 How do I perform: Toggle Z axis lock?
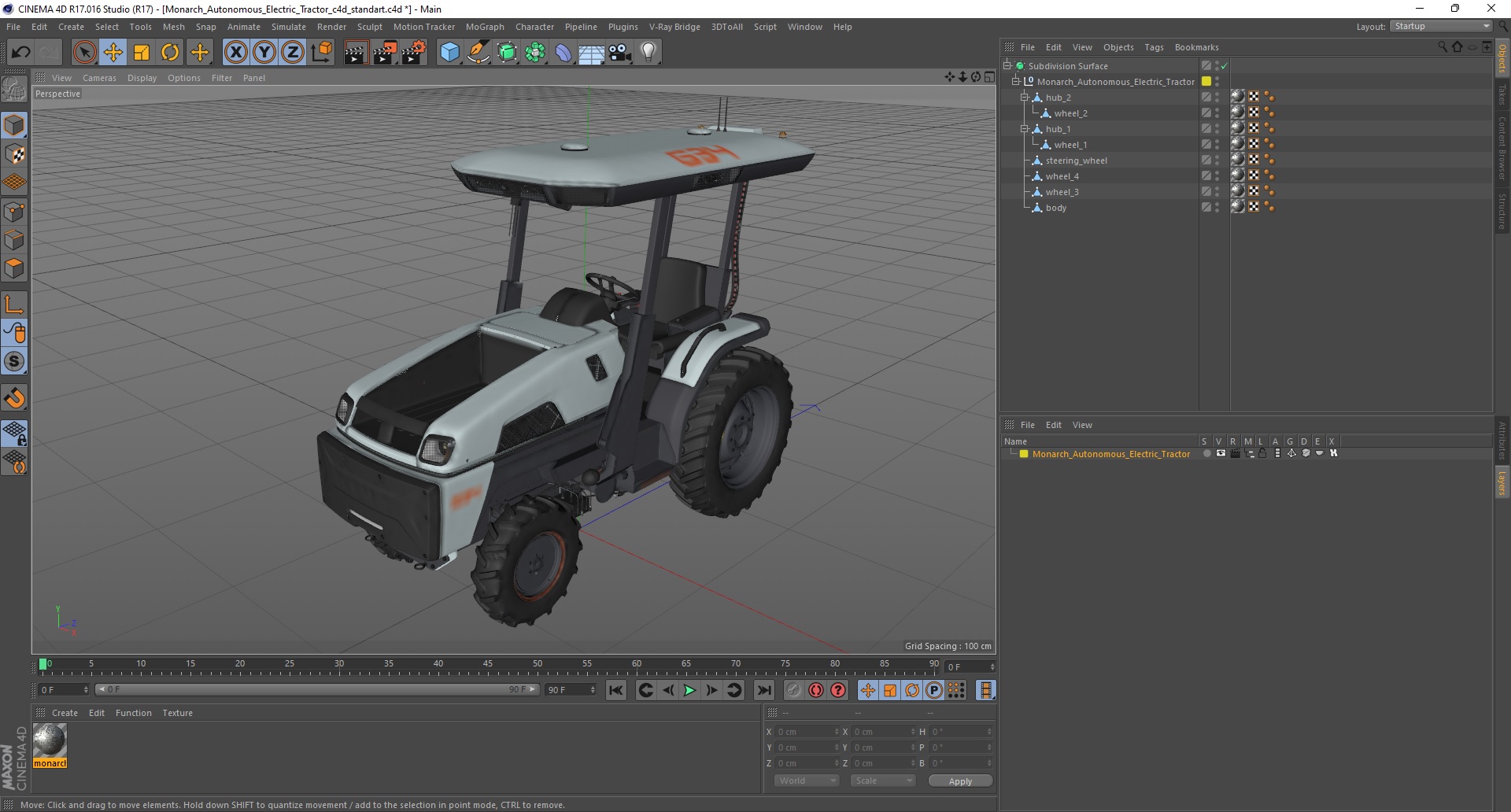(x=293, y=53)
